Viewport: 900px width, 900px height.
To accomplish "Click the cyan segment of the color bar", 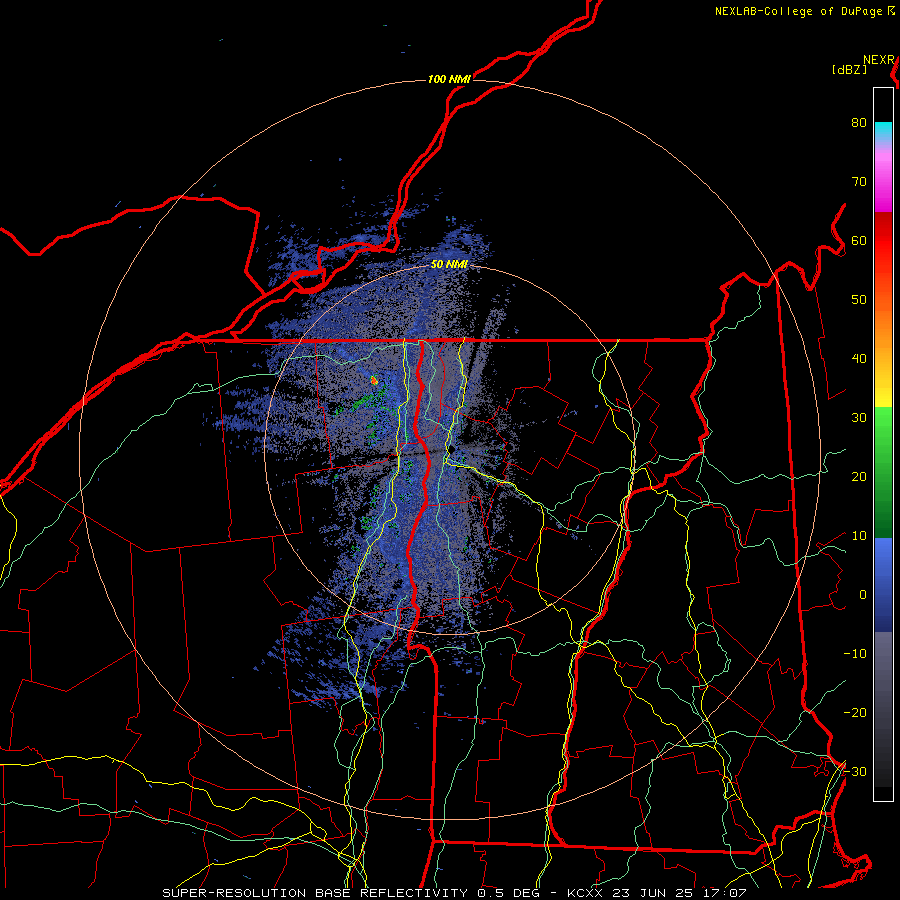I will click(883, 130).
